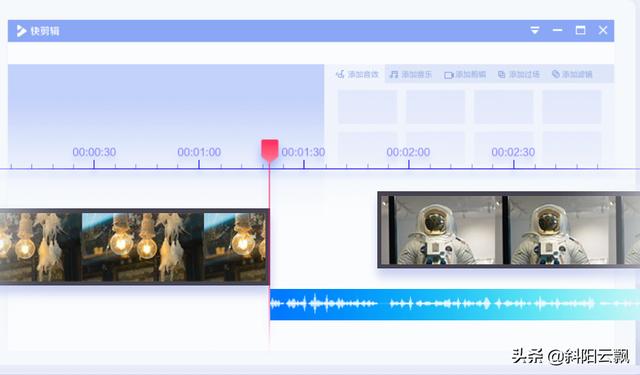Screen dimensions: 640x375
Task: Minimize the 快剪辑 window
Action: pyautogui.click(x=558, y=30)
